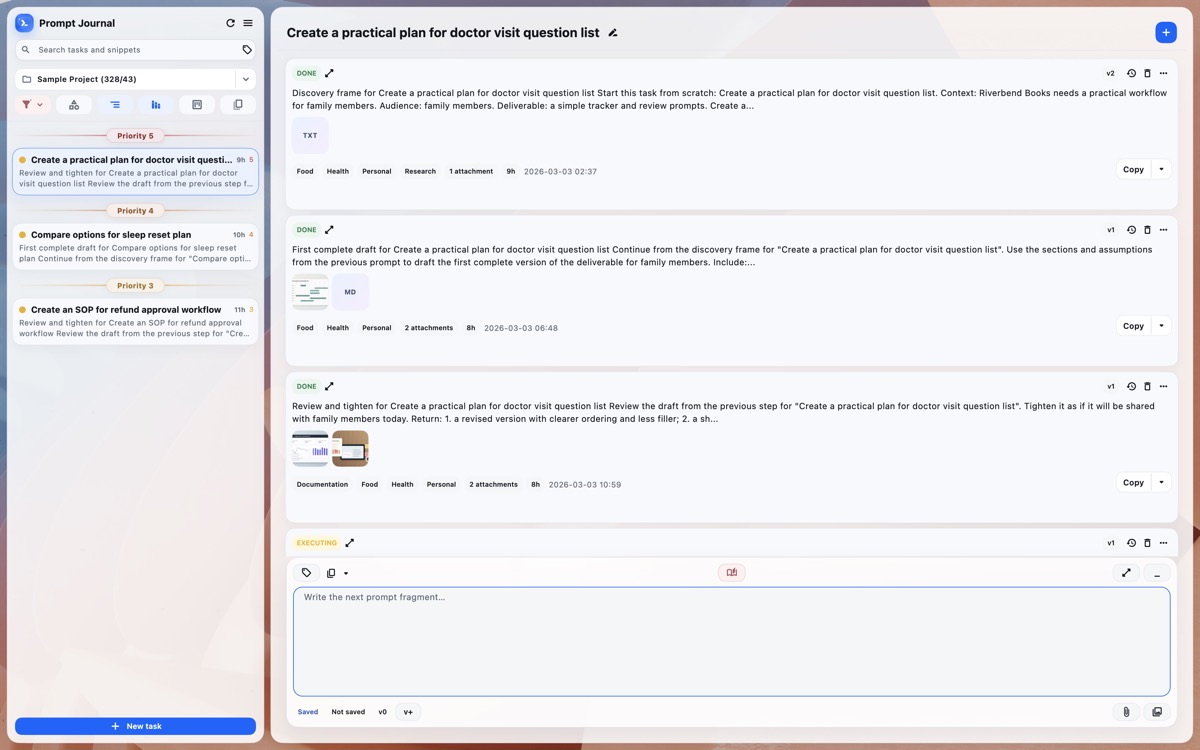Expand the EXECUTING prompt card
The width and height of the screenshot is (1200, 750).
350,543
